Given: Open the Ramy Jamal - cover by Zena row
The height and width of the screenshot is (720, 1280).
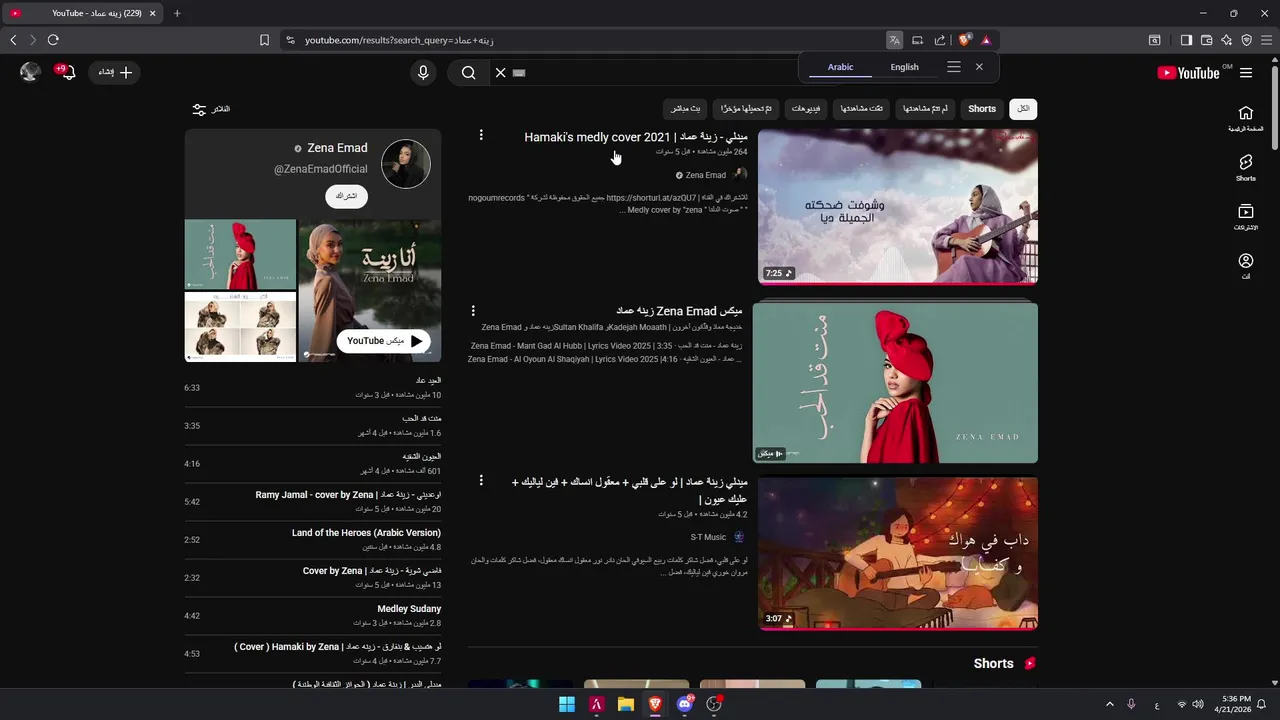Looking at the screenshot, I should pos(313,502).
